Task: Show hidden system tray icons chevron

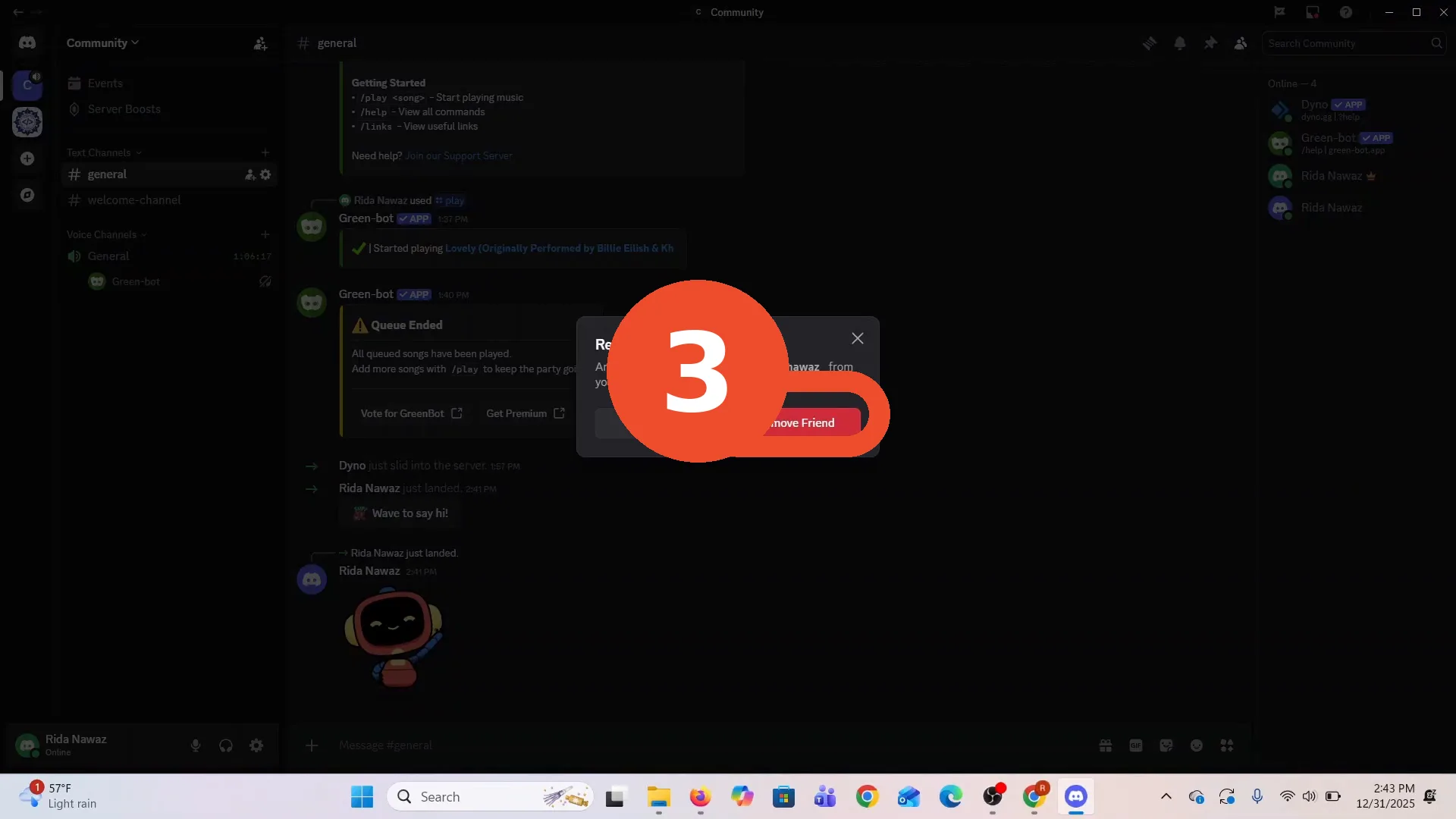Action: click(x=1166, y=797)
